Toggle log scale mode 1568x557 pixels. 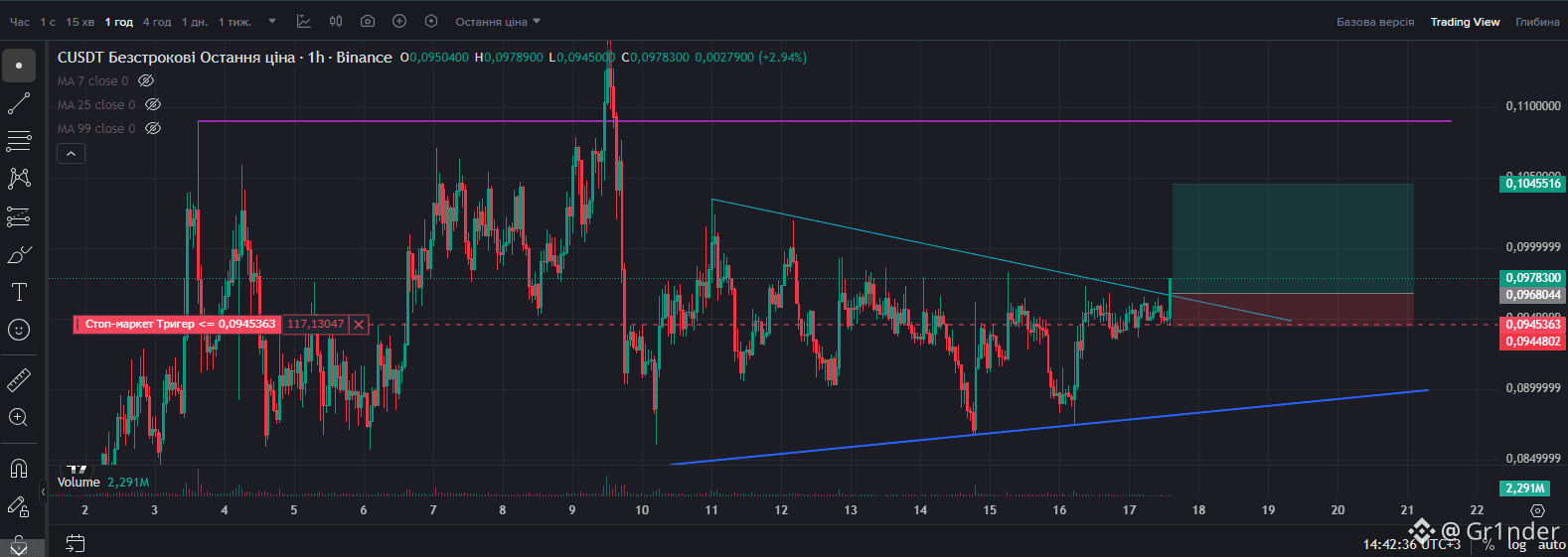click(1516, 544)
